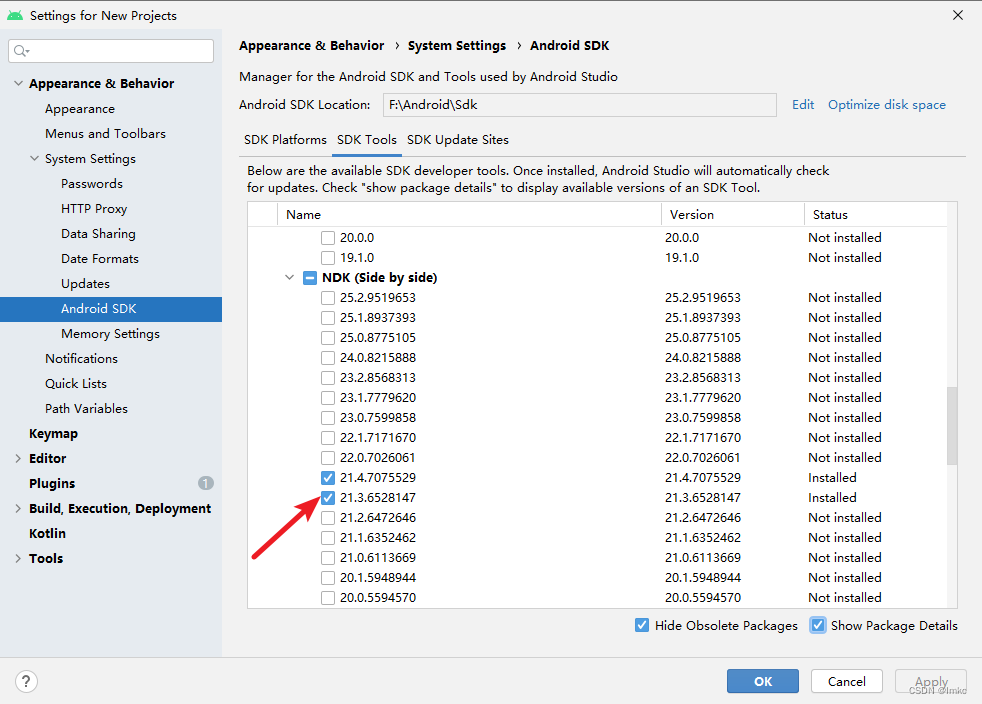Viewport: 982px width, 704px height.
Task: Click the SDK tools list scrollbar thumb
Action: pyautogui.click(x=952, y=426)
